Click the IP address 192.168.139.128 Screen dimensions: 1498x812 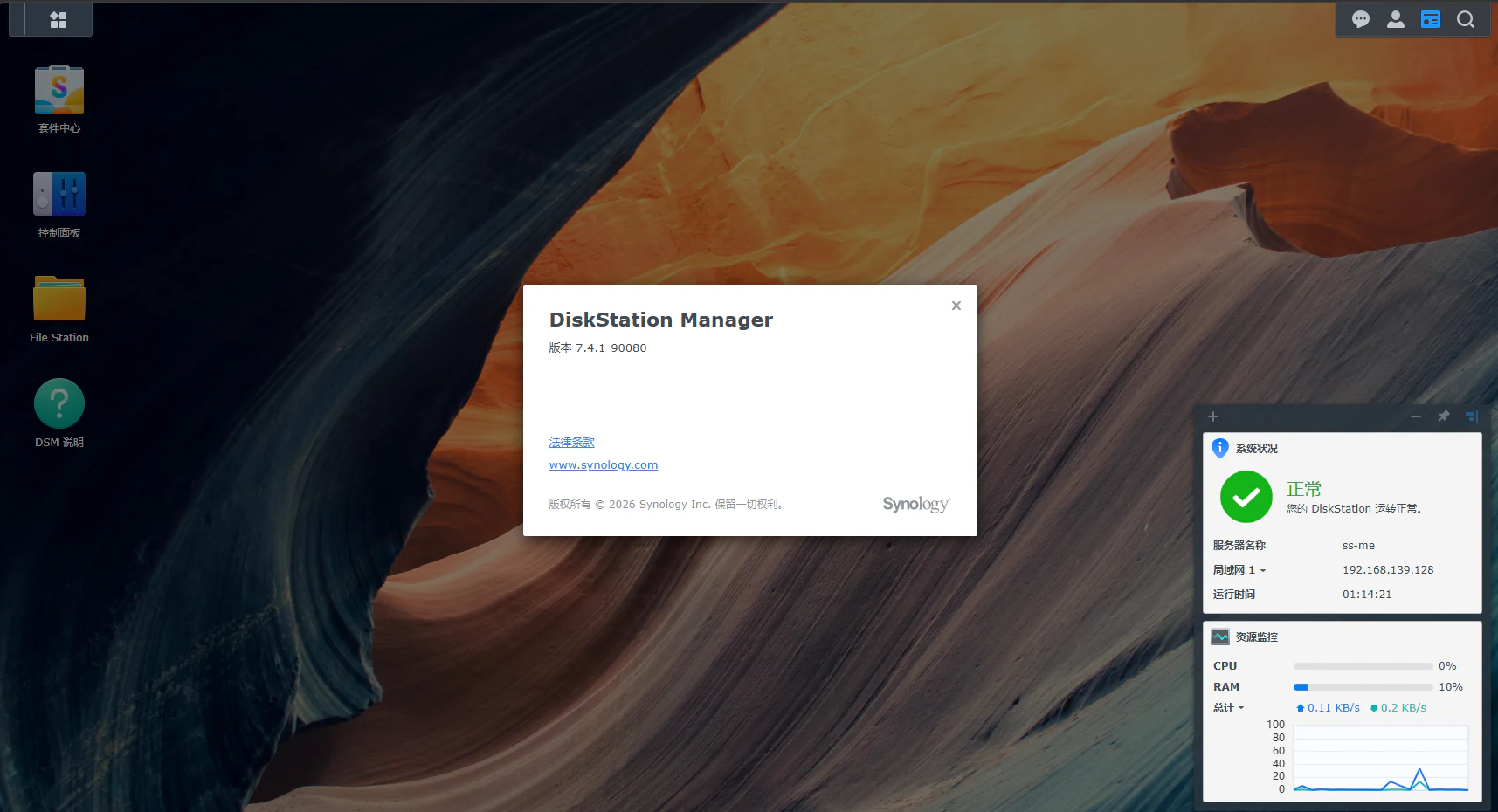pos(1388,570)
